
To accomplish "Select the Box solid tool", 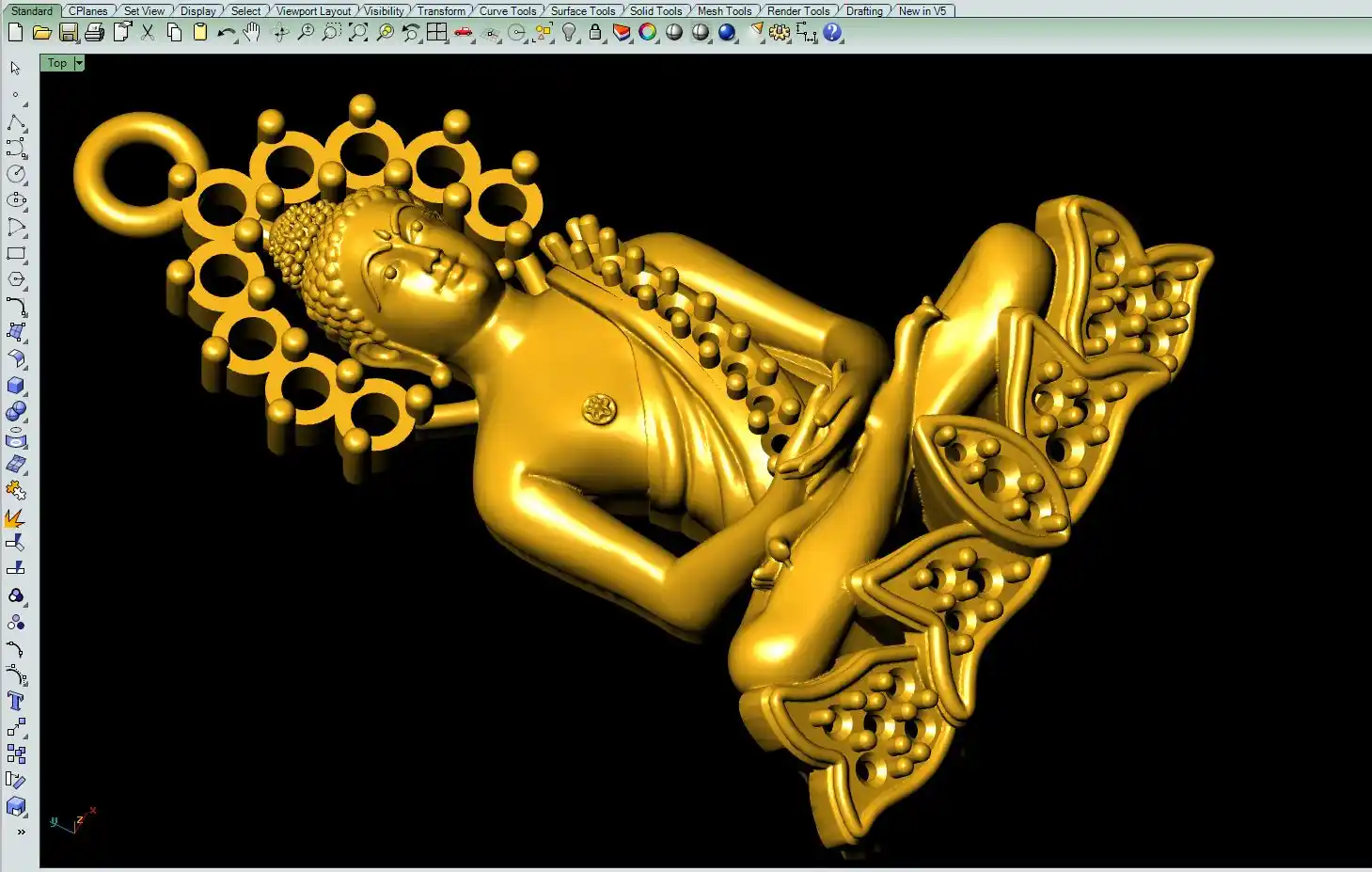I will pyautogui.click(x=15, y=386).
